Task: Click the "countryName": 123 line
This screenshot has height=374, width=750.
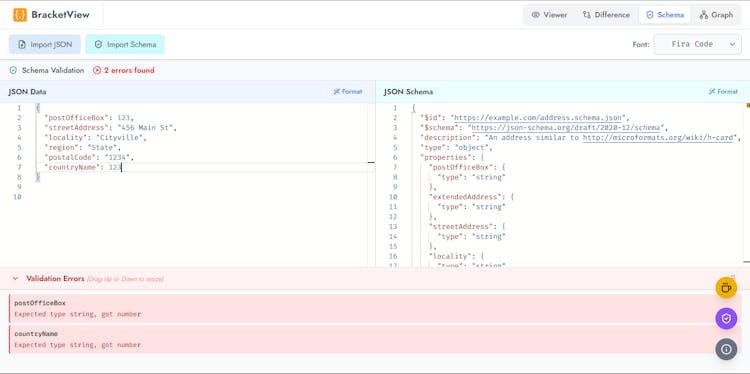Action: pos(82,167)
